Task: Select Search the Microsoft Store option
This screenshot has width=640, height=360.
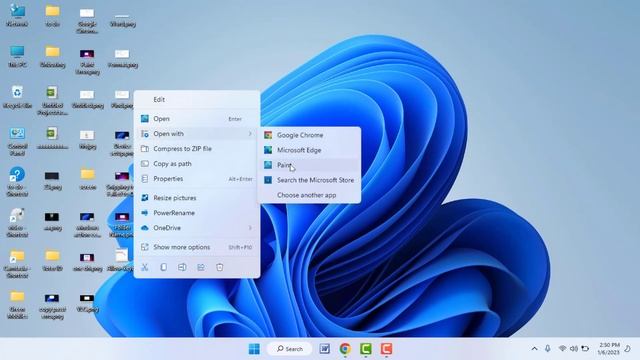Action: pos(309,180)
